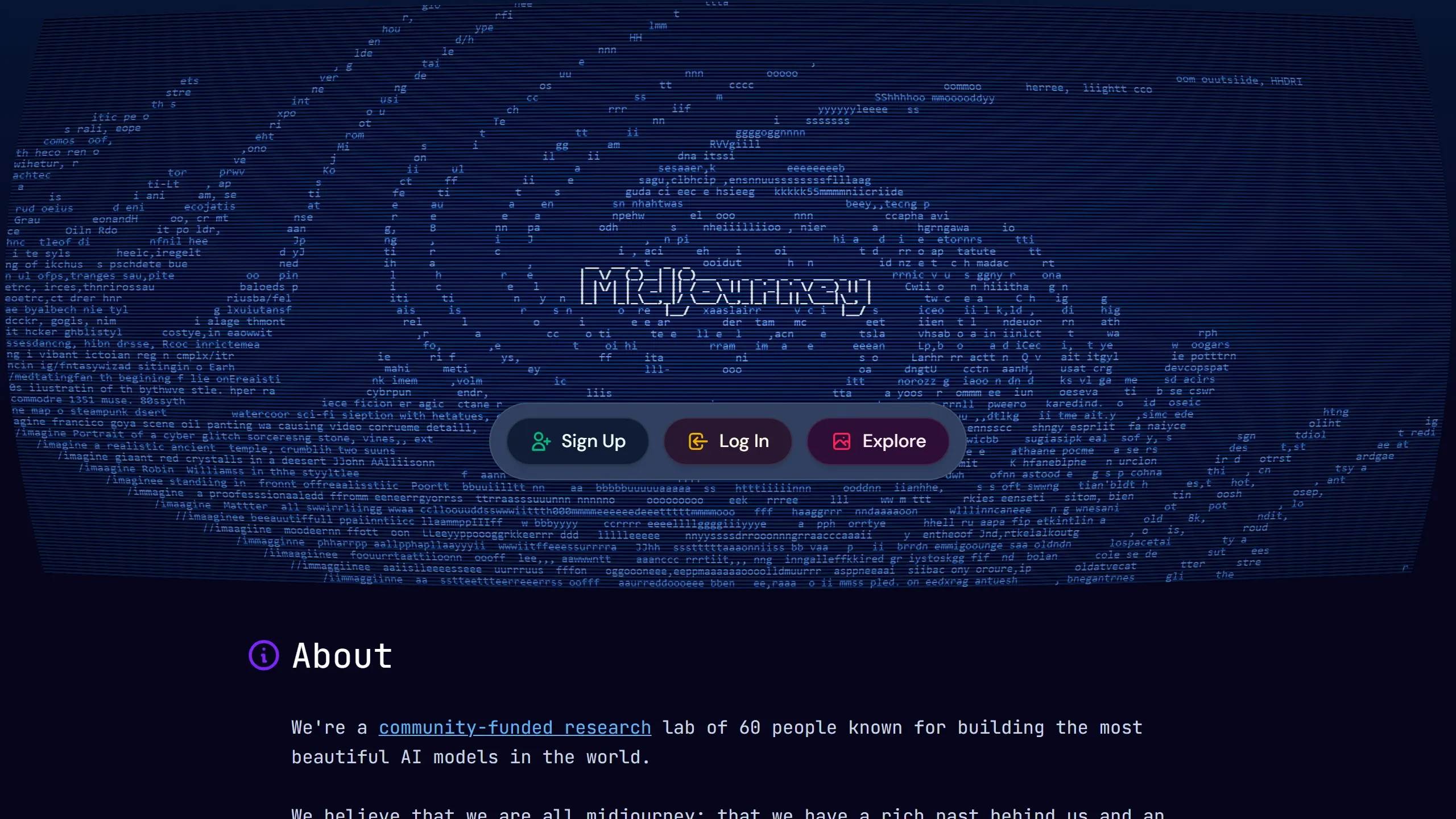
Task: Click the purple info icon beside About
Action: pyautogui.click(x=264, y=655)
